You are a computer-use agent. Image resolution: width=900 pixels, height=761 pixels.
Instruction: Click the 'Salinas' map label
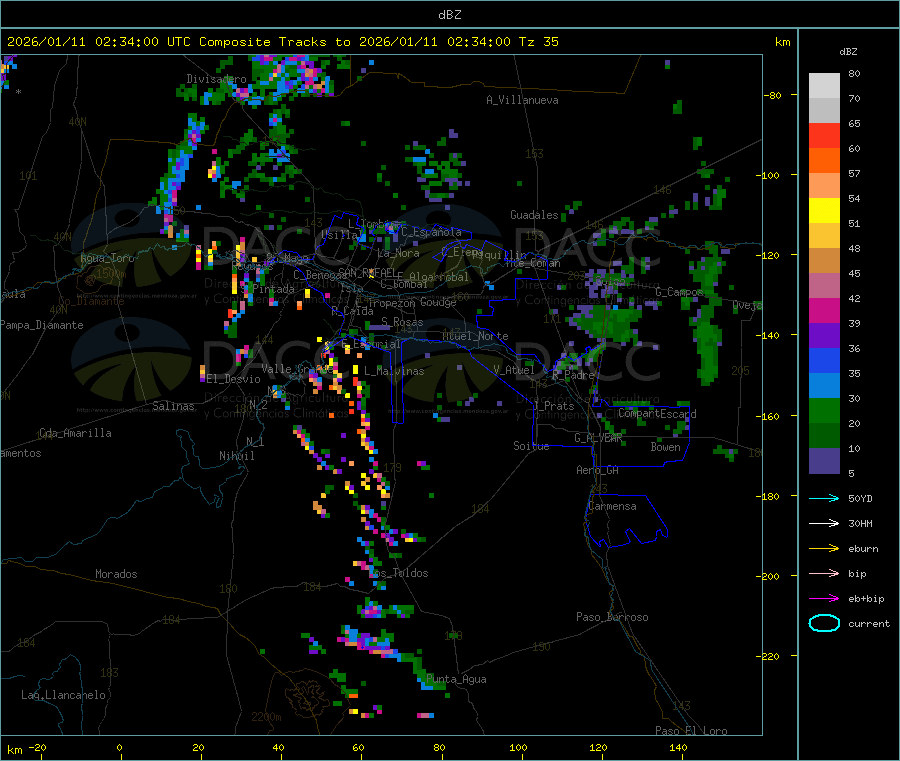(x=173, y=406)
